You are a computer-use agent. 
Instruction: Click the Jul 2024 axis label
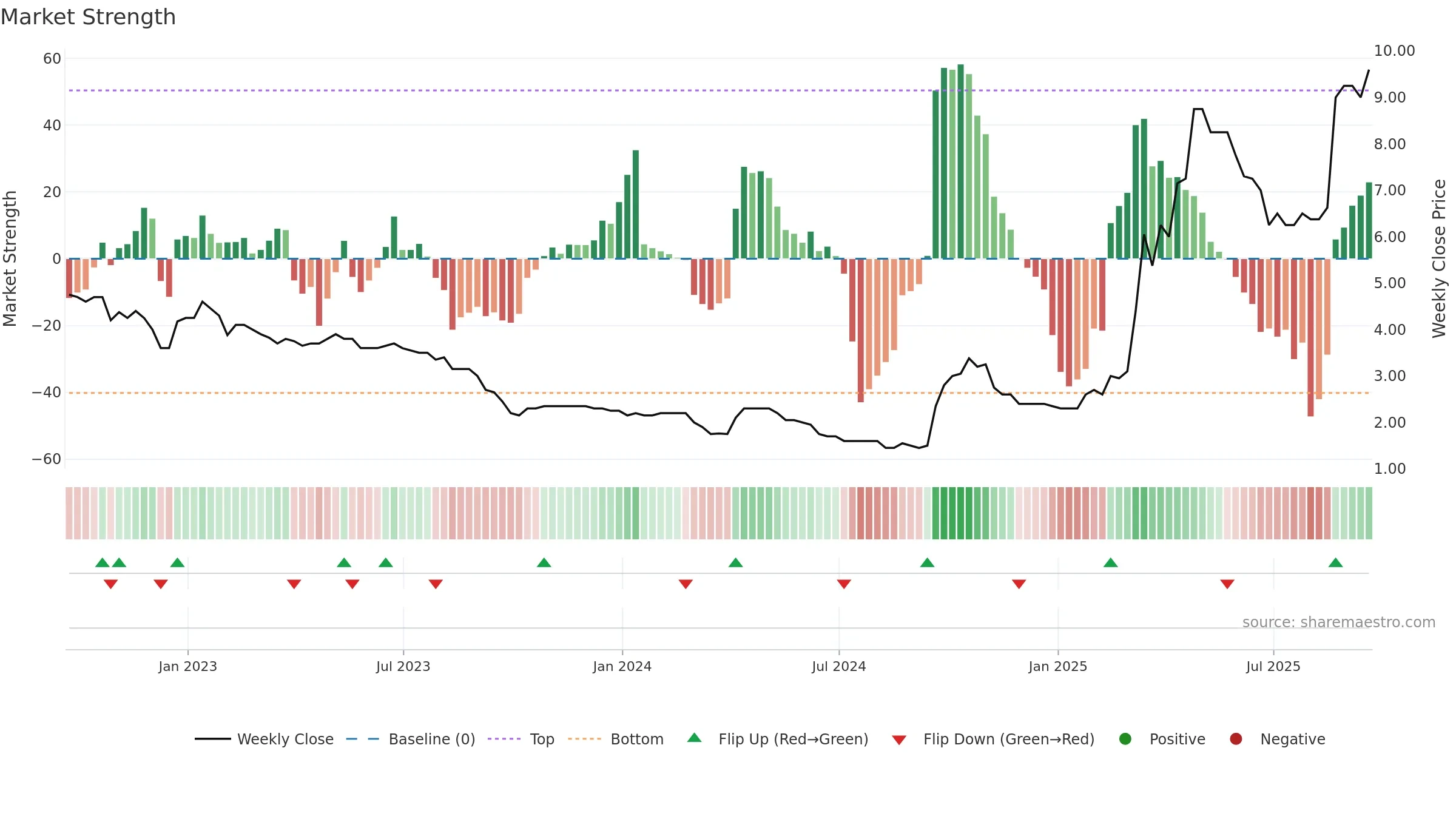click(839, 666)
